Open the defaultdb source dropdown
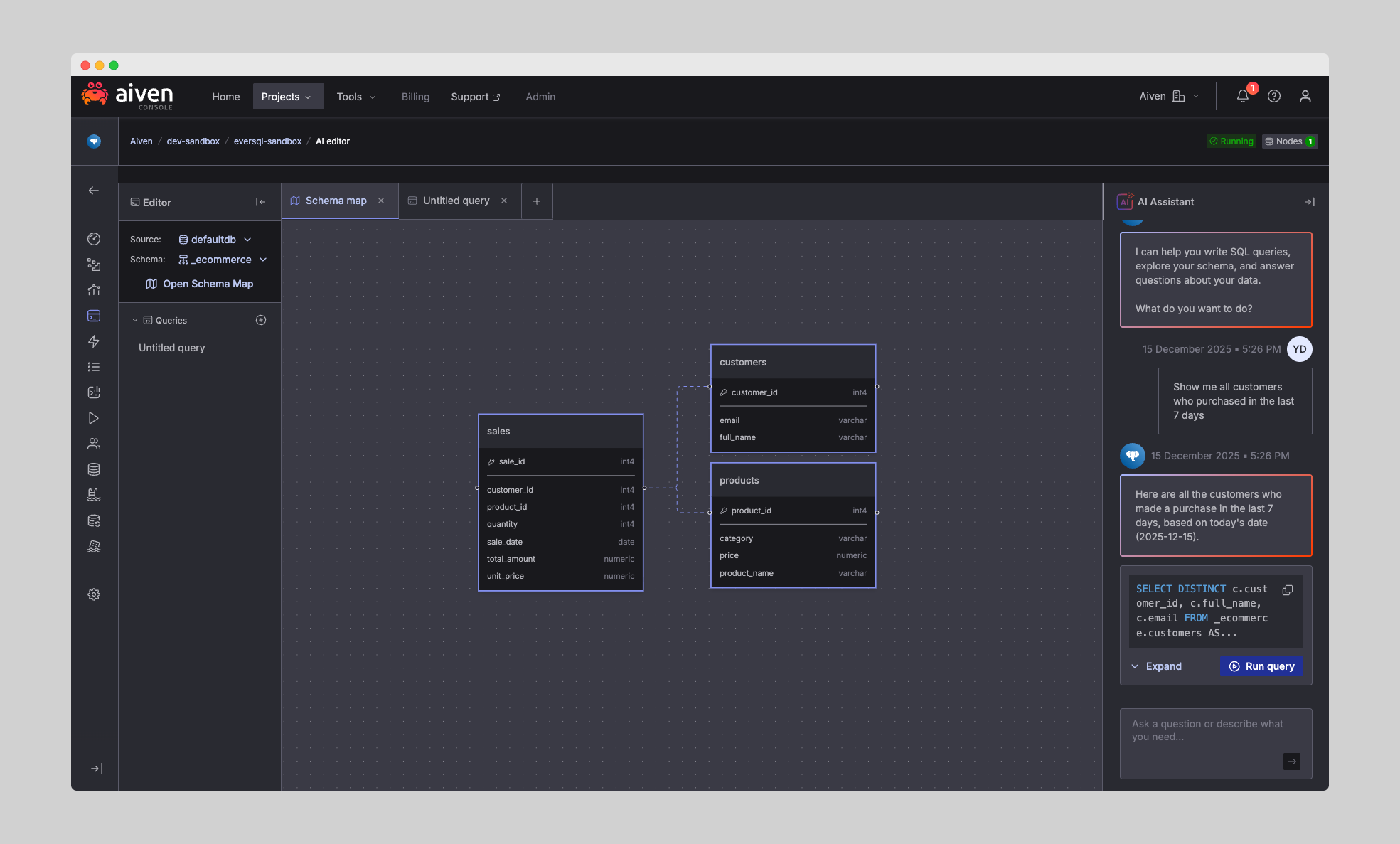Image resolution: width=1400 pixels, height=844 pixels. pyautogui.click(x=215, y=240)
